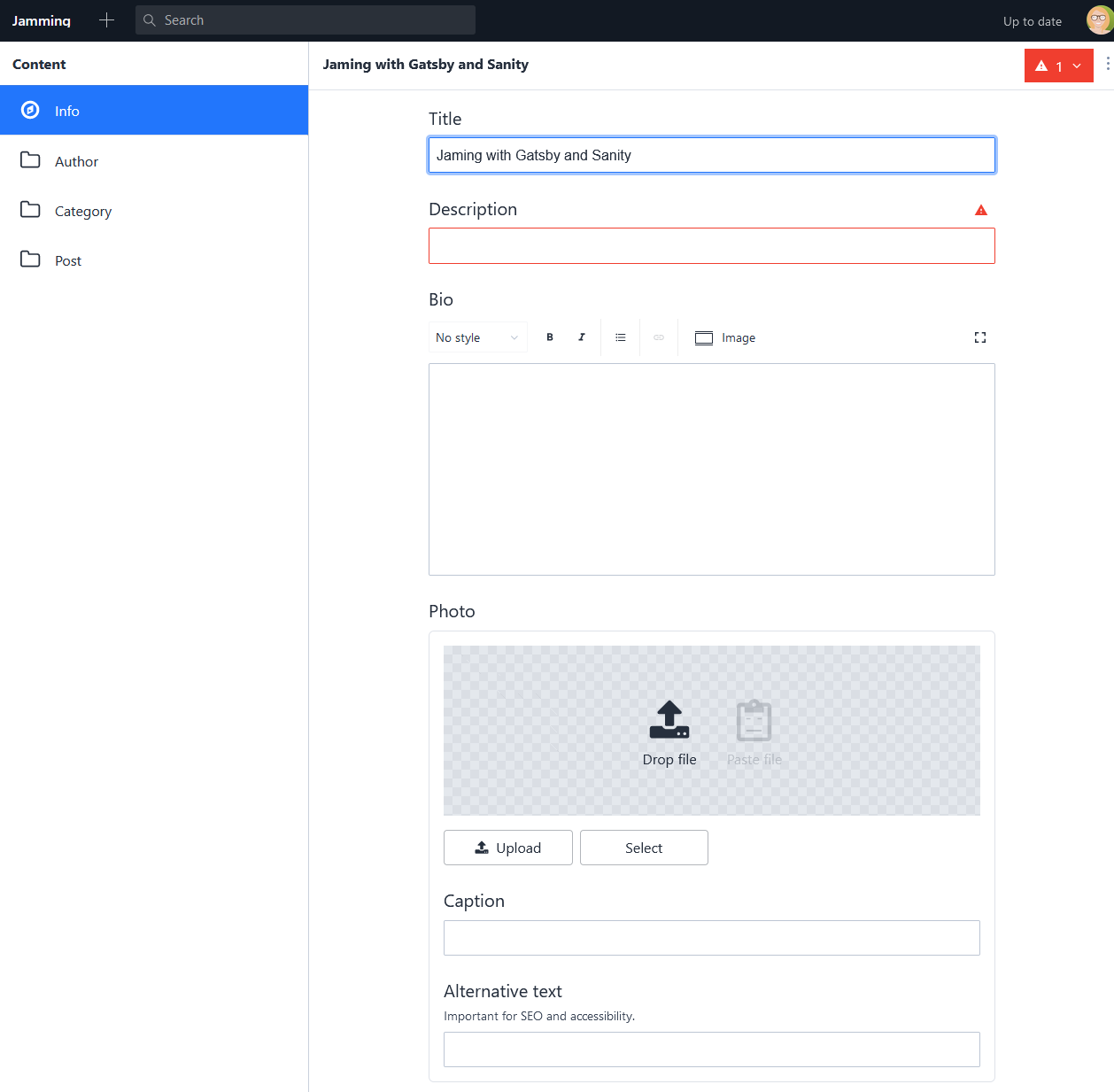Click the compass icon next to Info
1114x1092 pixels.
[x=30, y=110]
